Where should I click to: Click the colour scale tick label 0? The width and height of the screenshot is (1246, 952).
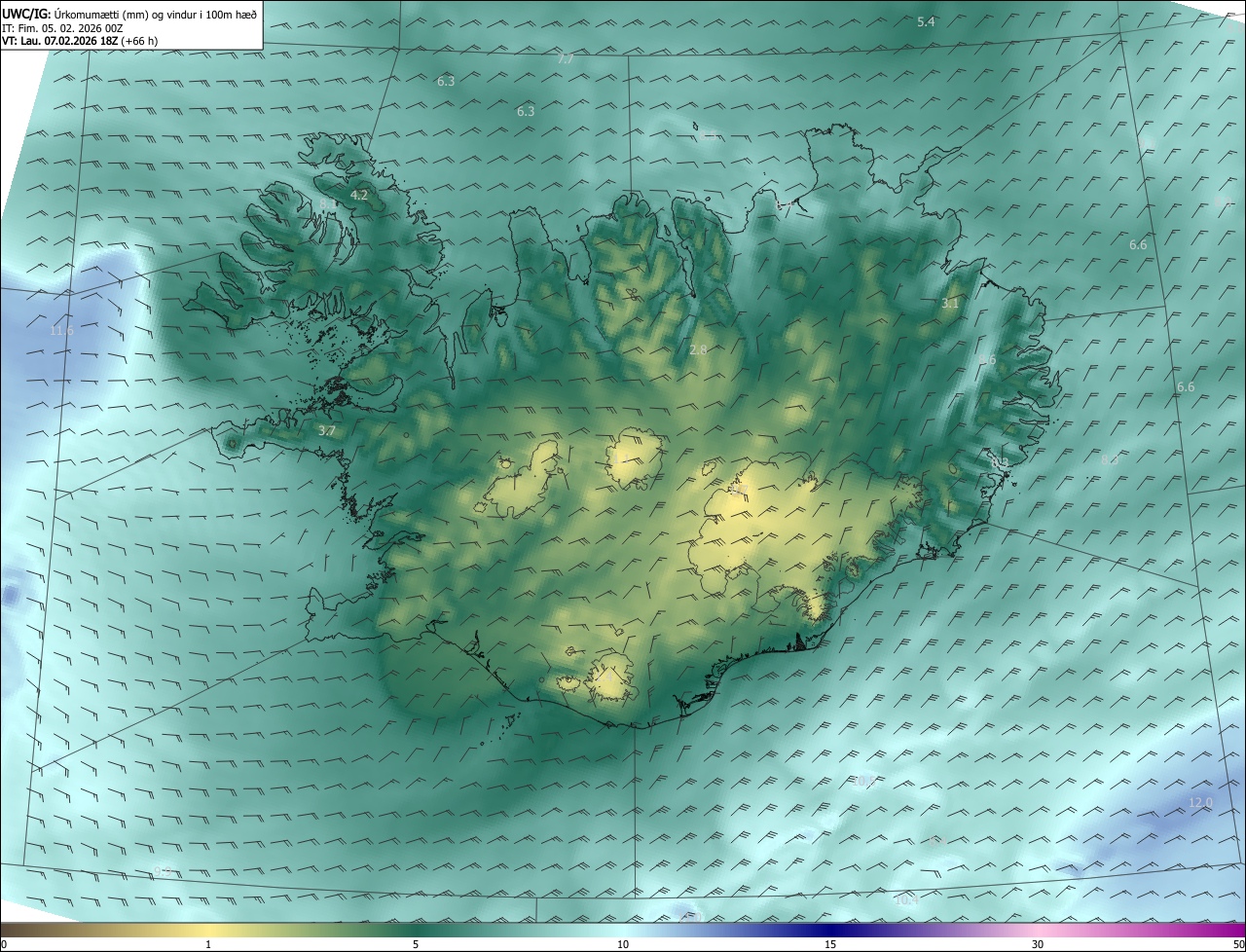click(4, 945)
